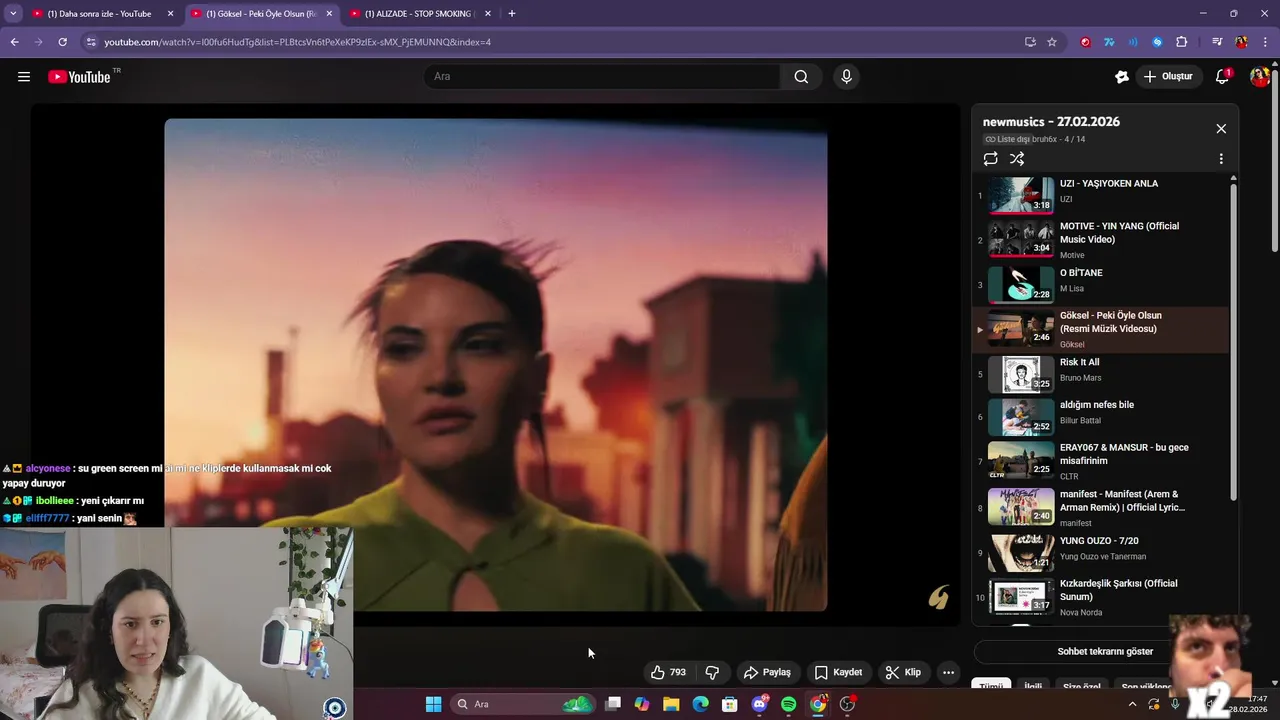
Task: Show hidden system tray icons
Action: 1132,704
